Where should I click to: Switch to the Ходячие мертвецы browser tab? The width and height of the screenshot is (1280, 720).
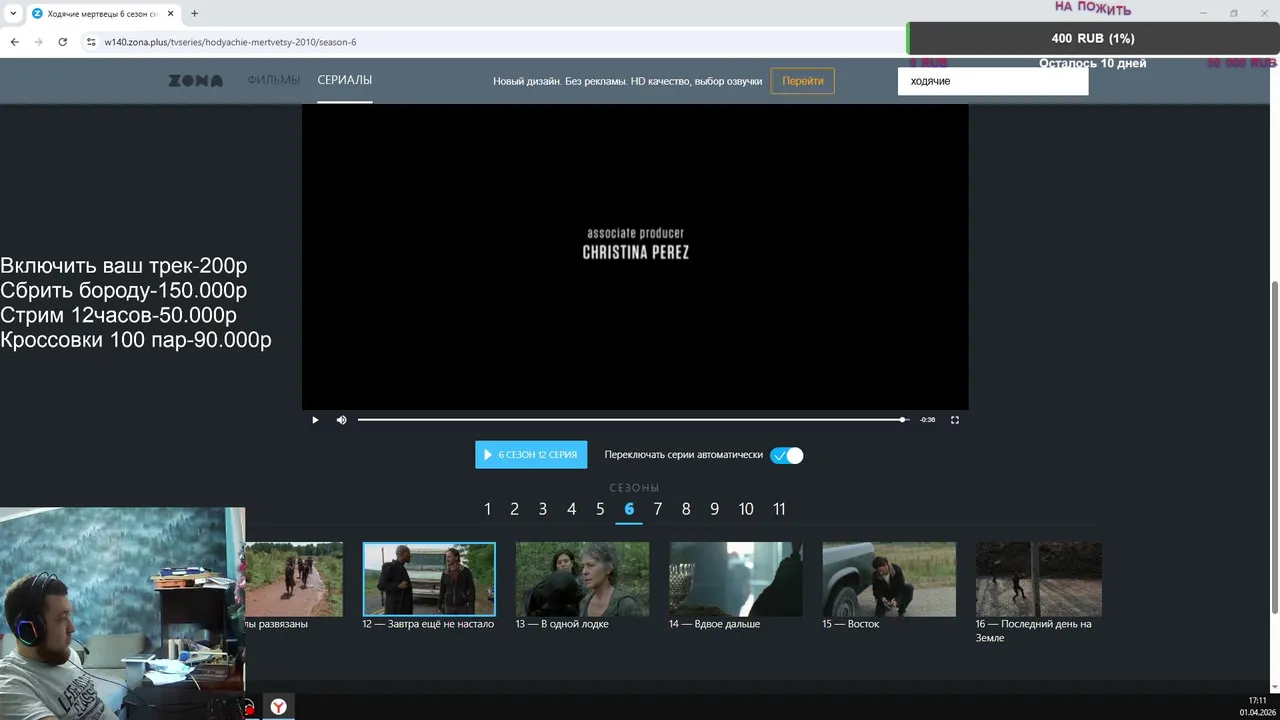pos(102,14)
